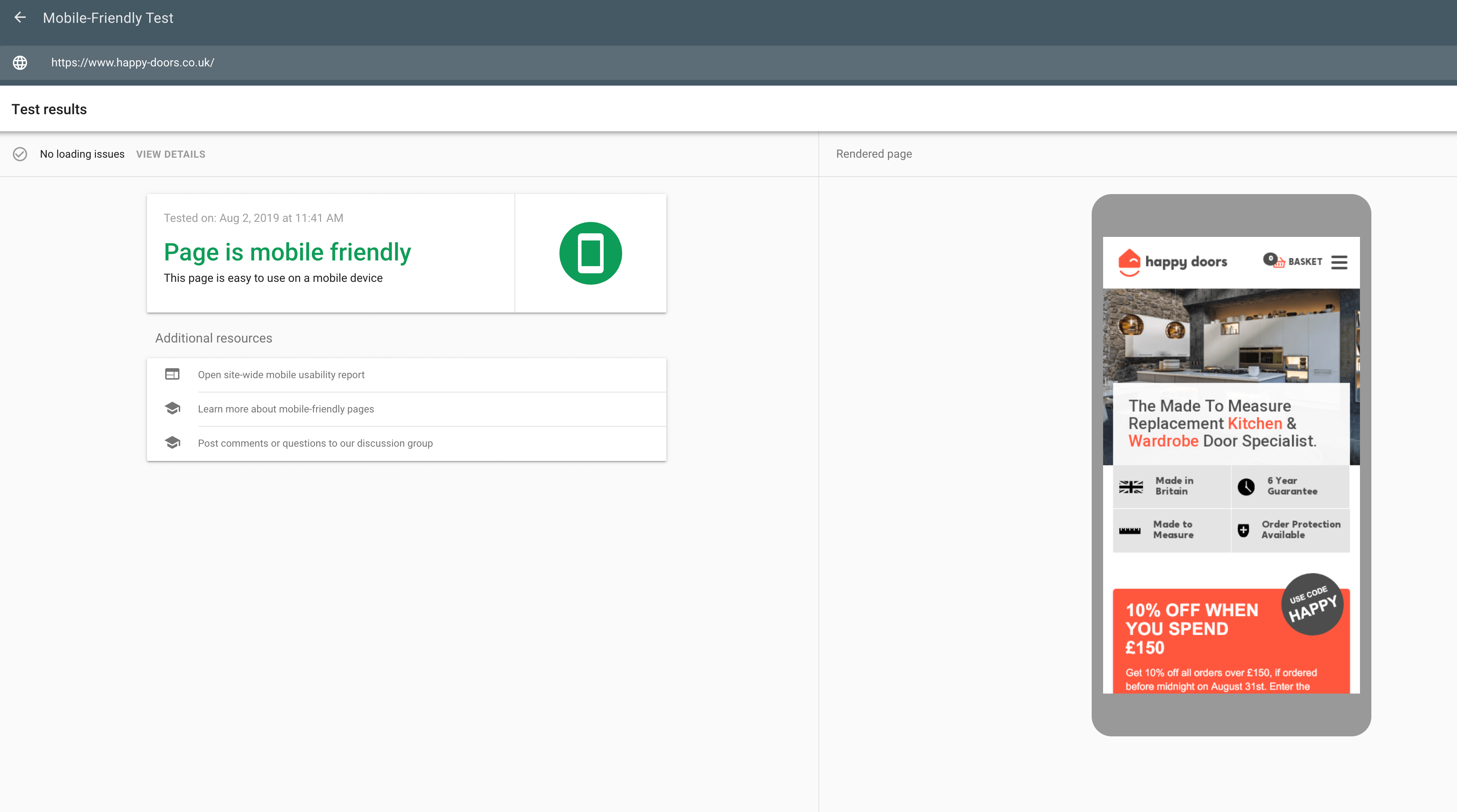Click graduation cap icon beside Learn more
This screenshot has height=812, width=1457.
(x=173, y=408)
